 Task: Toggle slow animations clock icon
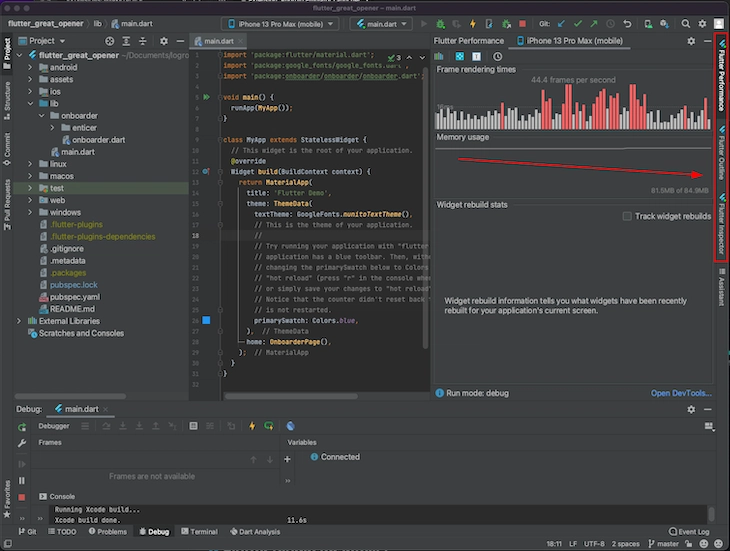[x=497, y=56]
